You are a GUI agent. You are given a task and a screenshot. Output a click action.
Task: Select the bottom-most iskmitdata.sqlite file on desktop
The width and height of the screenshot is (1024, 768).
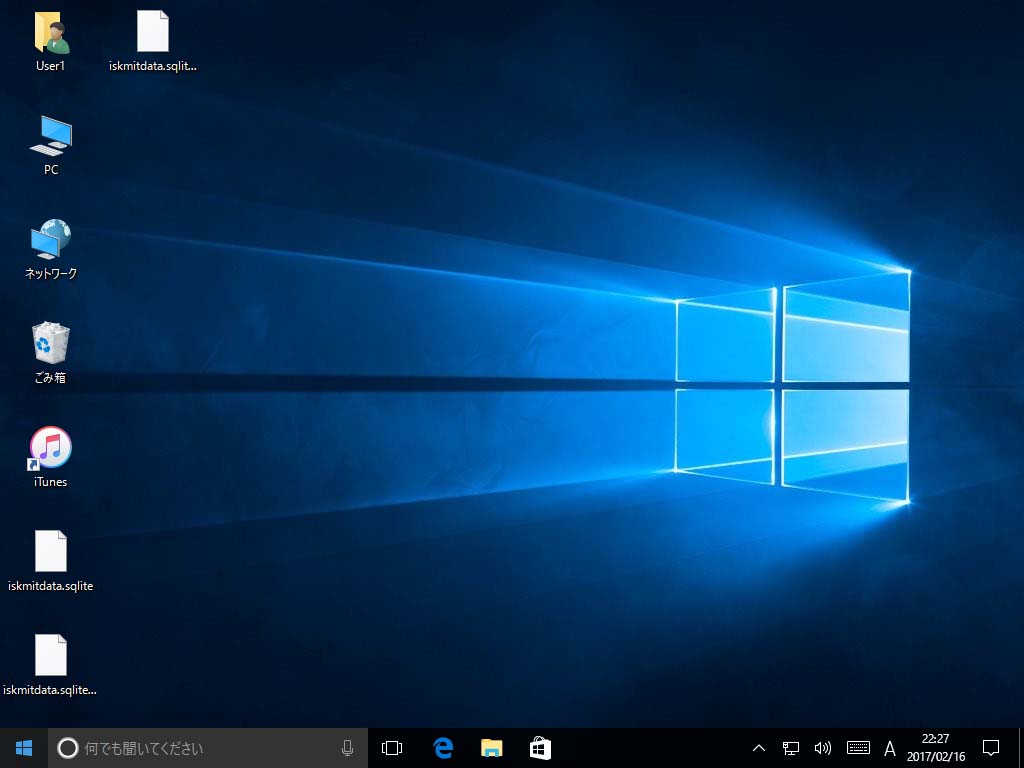(x=51, y=656)
